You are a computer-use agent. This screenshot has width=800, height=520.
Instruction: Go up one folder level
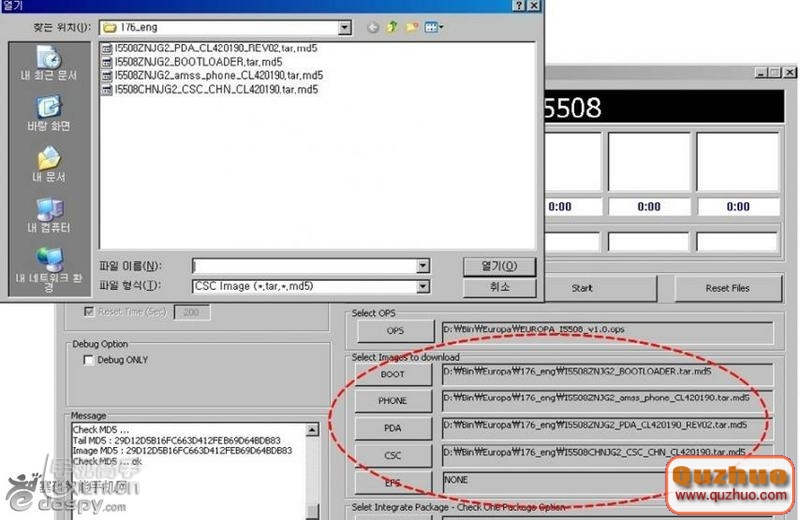[392, 27]
